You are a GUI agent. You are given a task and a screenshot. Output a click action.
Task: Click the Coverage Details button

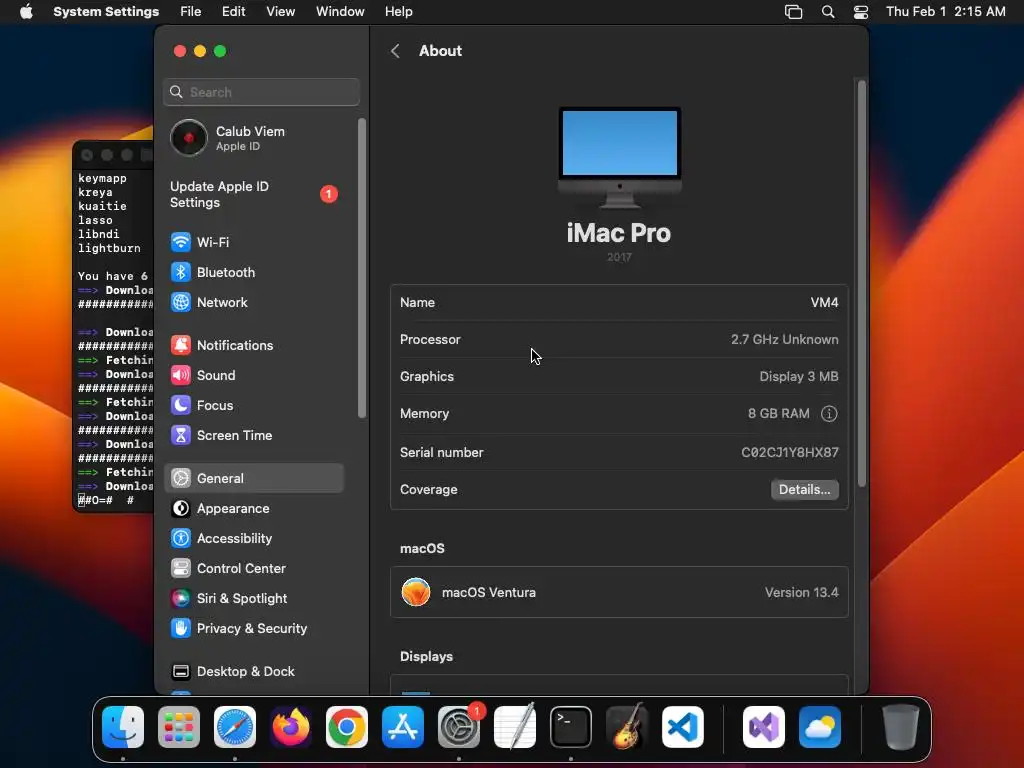click(805, 490)
